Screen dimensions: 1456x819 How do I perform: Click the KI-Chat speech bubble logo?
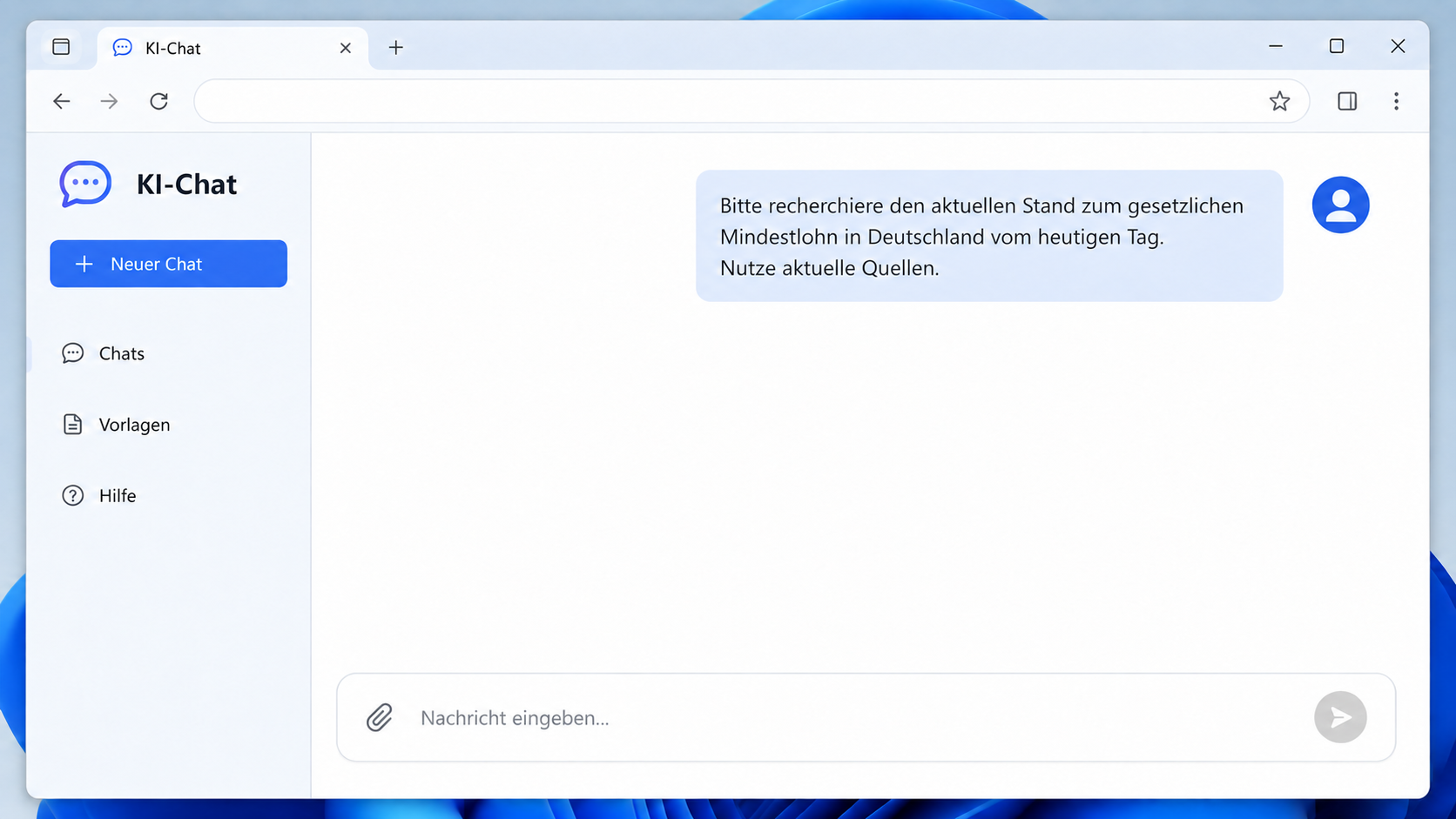pyautogui.click(x=84, y=184)
